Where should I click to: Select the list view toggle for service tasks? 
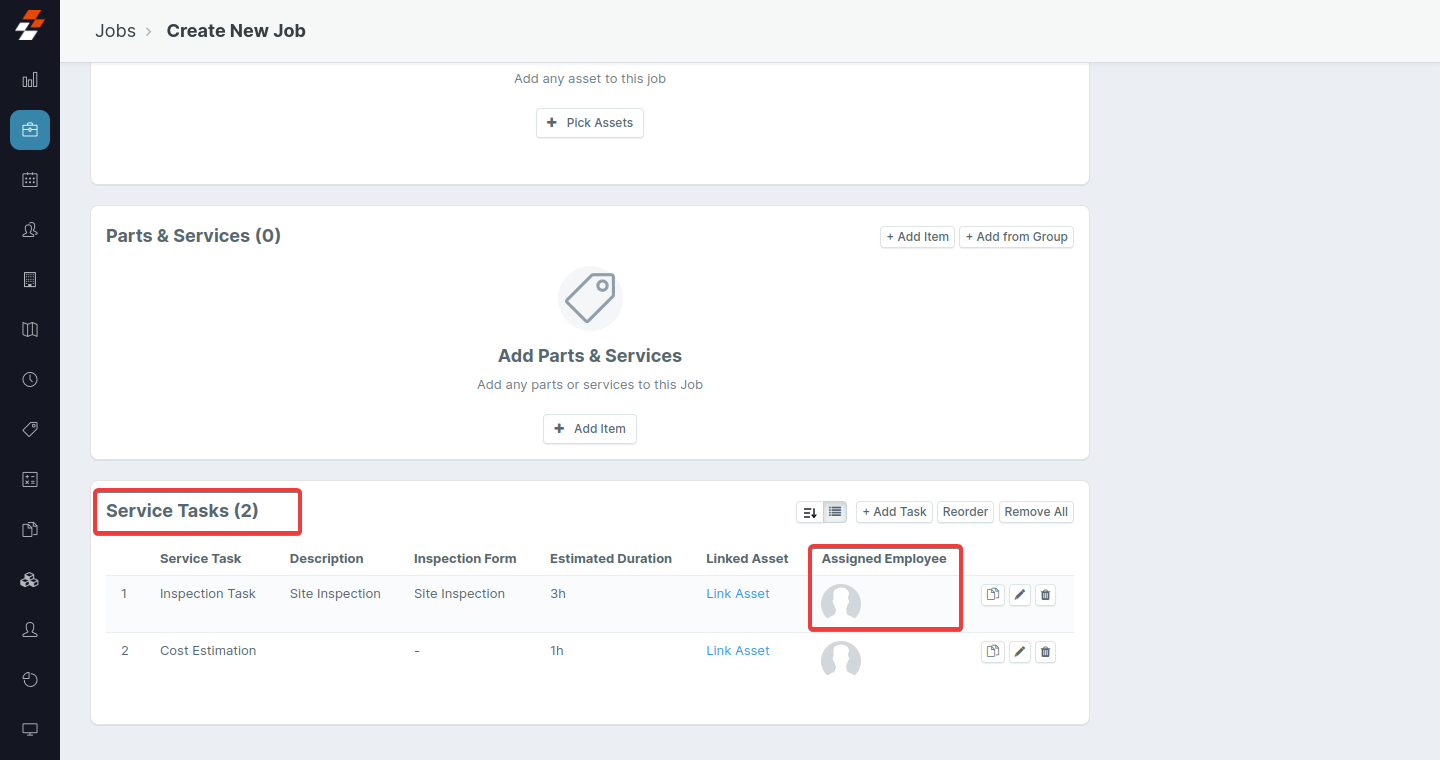(835, 512)
